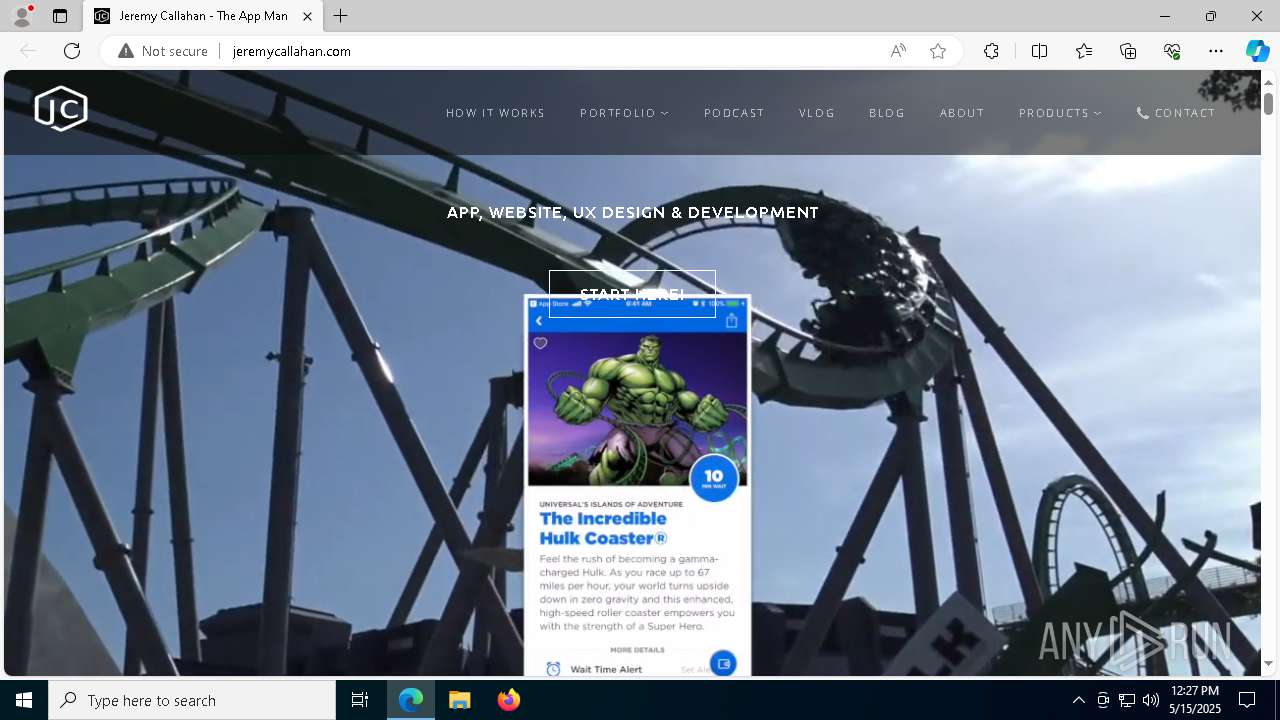The image size is (1280, 720).
Task: Open the tab actions menu
Action: [x=60, y=16]
